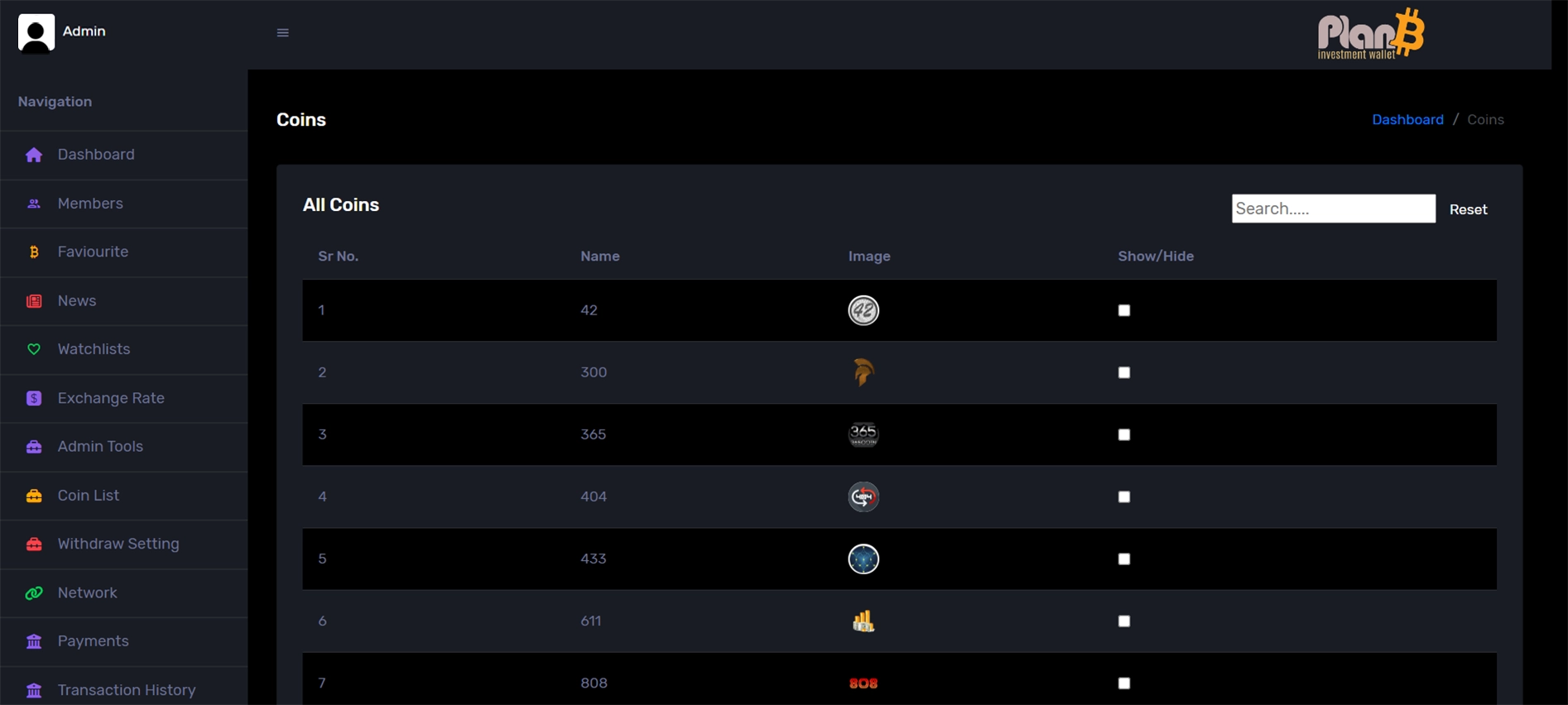This screenshot has height=705, width=1568.
Task: Toggle Show/Hide checkbox for coin 611
Action: point(1124,621)
